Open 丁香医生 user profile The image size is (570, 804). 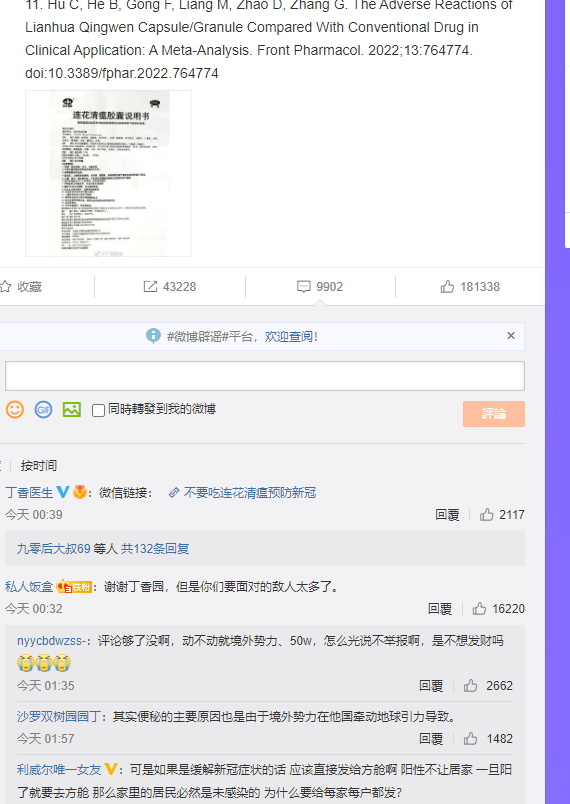click(x=29, y=493)
